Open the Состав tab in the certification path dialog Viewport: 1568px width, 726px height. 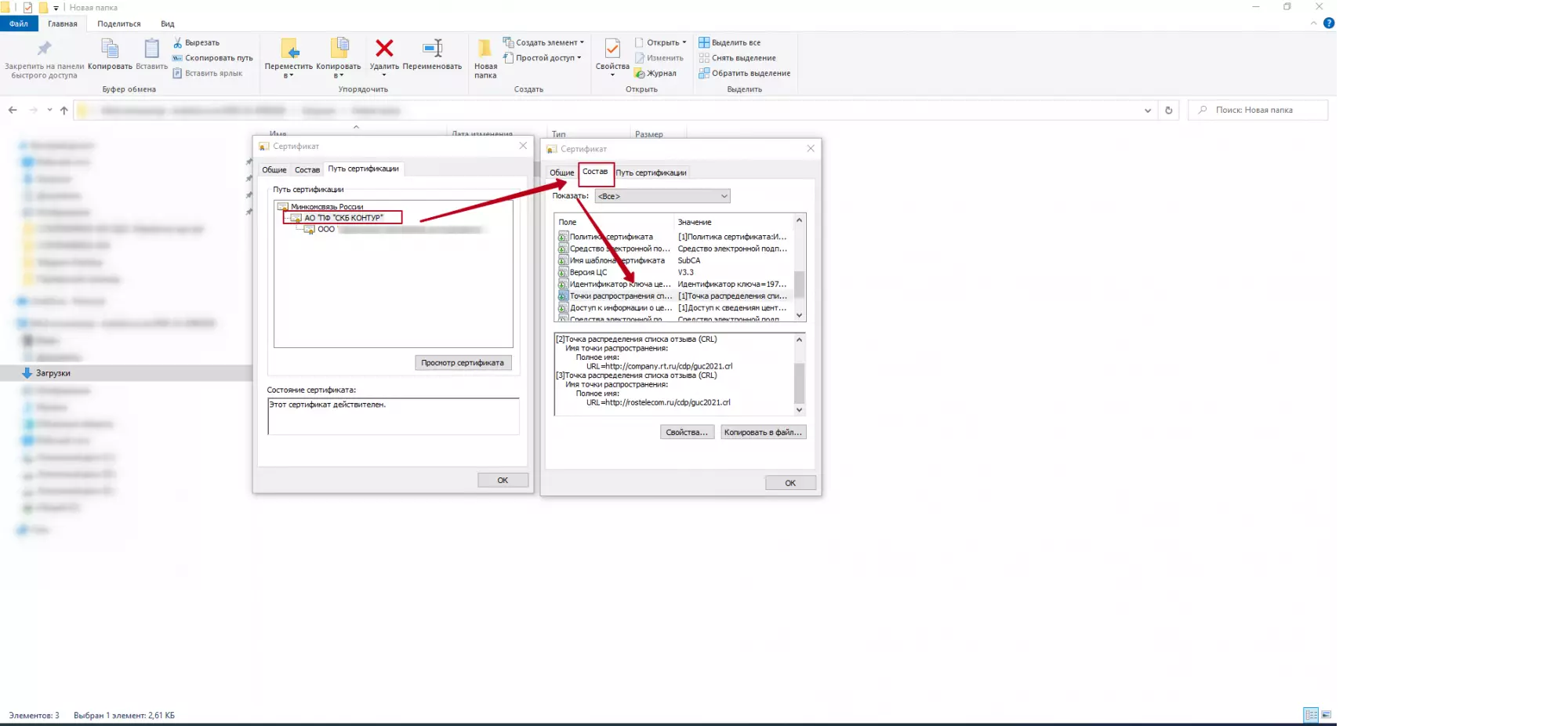307,169
